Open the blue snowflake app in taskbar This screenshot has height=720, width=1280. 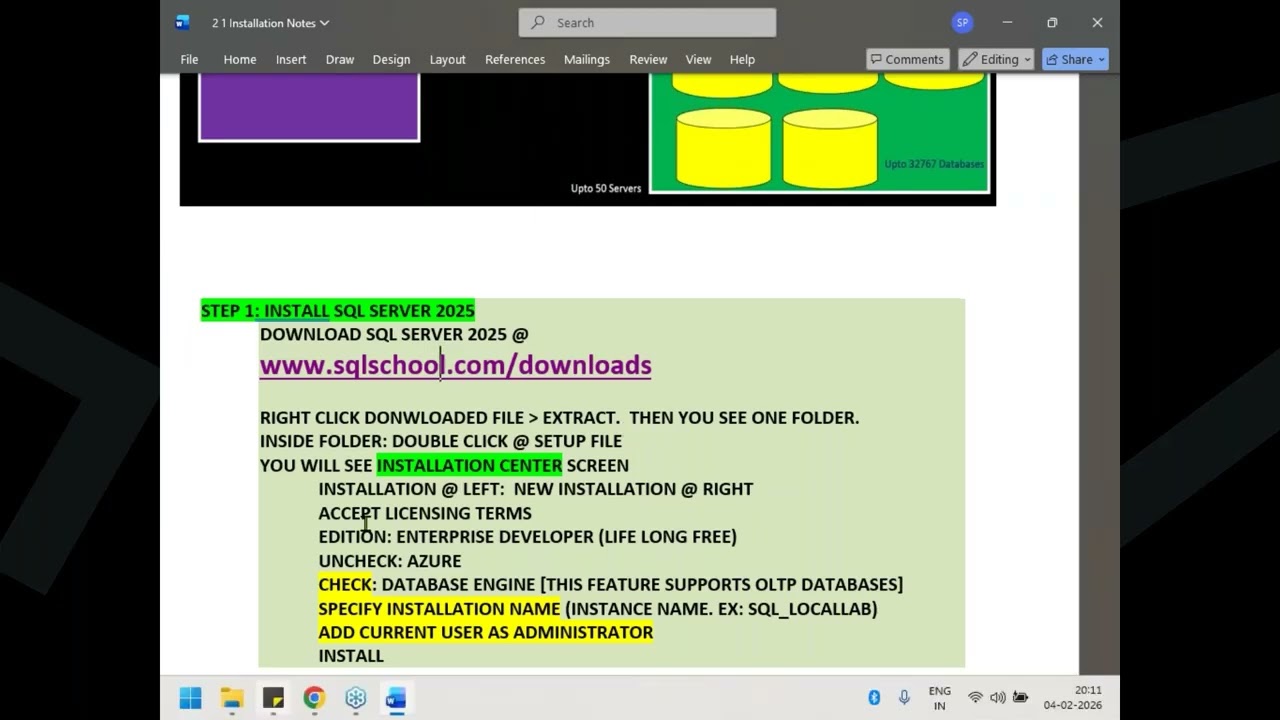tap(355, 698)
